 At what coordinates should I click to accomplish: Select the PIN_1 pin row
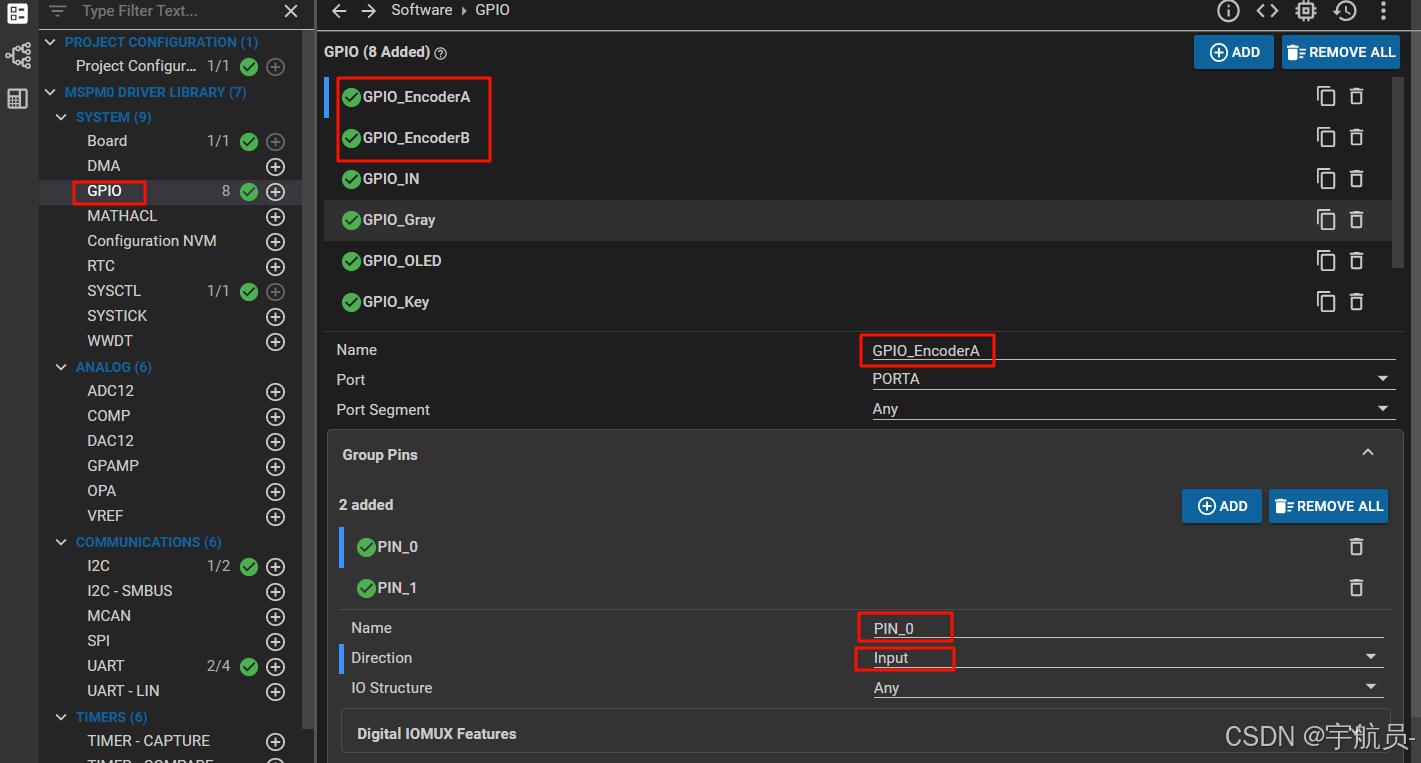[864, 588]
